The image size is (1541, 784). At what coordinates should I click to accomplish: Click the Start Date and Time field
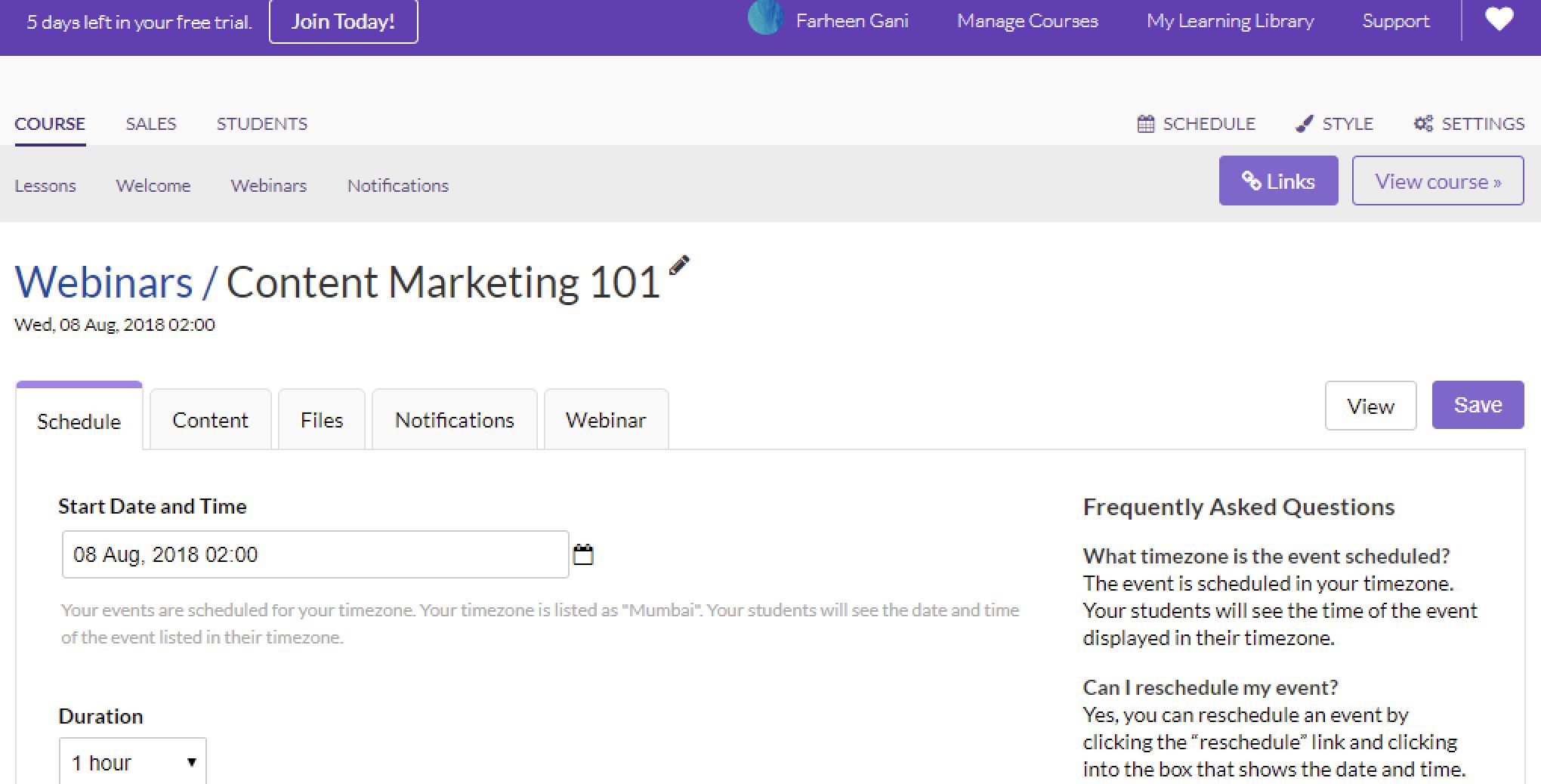[315, 555]
